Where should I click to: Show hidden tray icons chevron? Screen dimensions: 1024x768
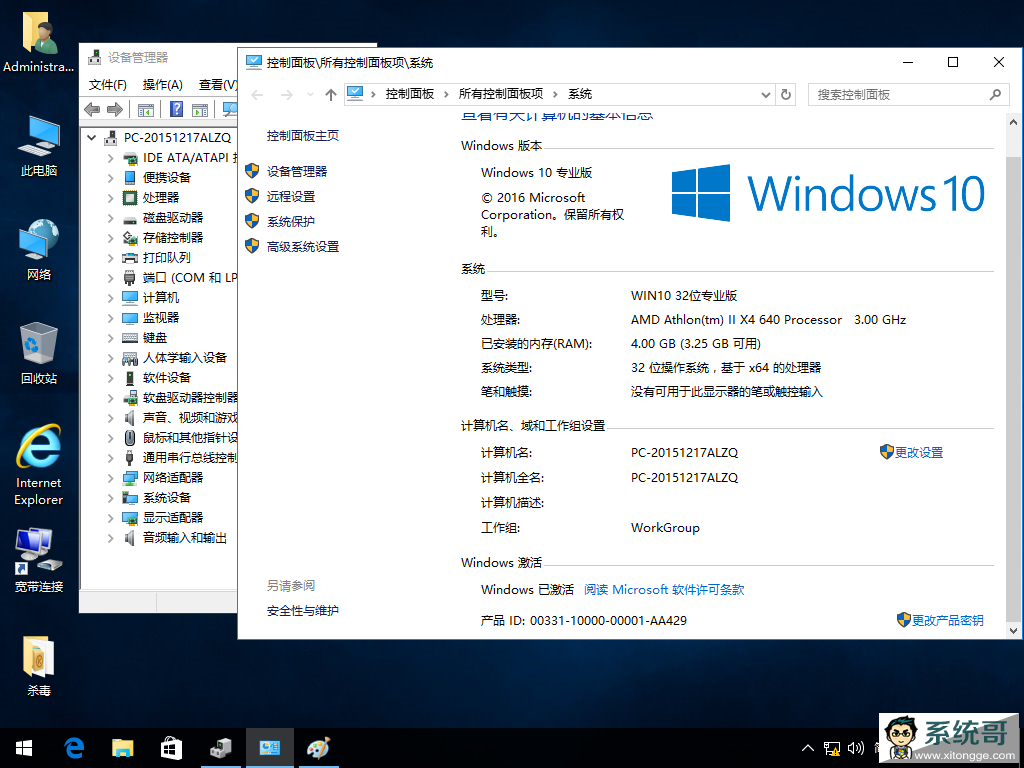tap(808, 748)
